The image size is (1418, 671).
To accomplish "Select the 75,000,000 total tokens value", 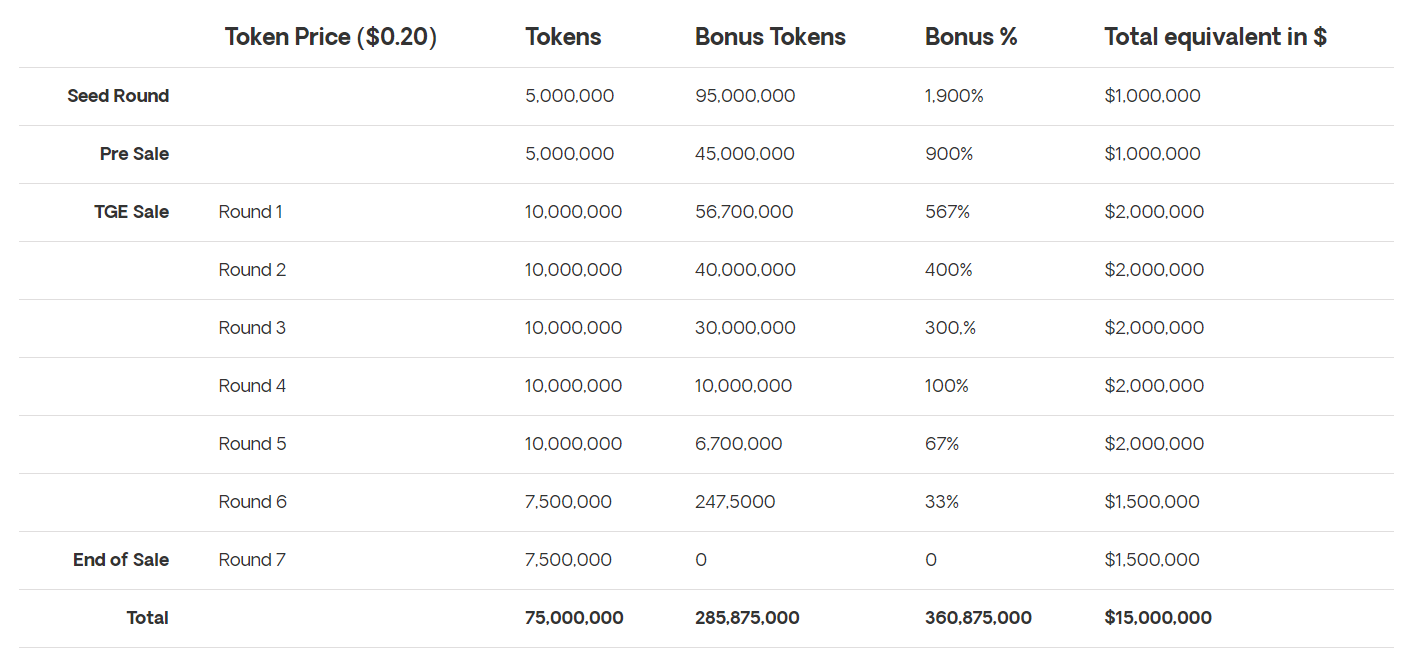I will pos(574,618).
